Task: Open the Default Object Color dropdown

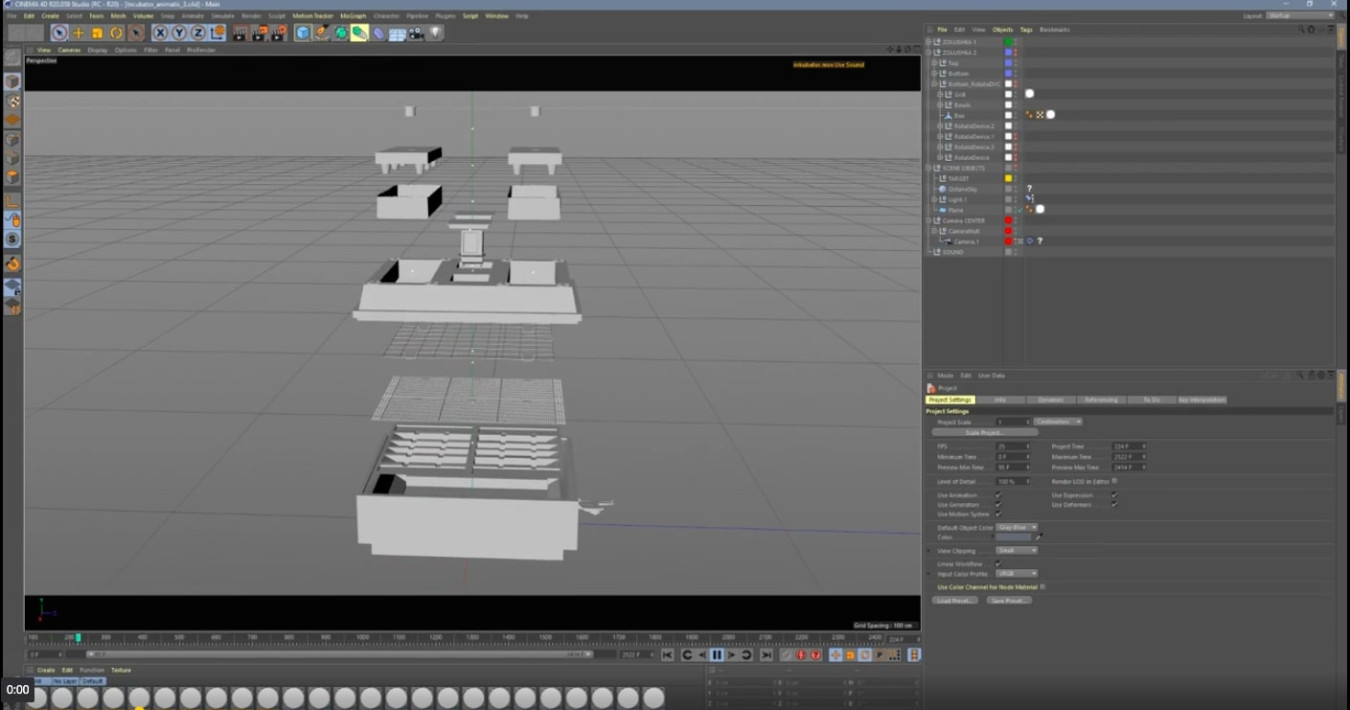Action: click(1017, 527)
